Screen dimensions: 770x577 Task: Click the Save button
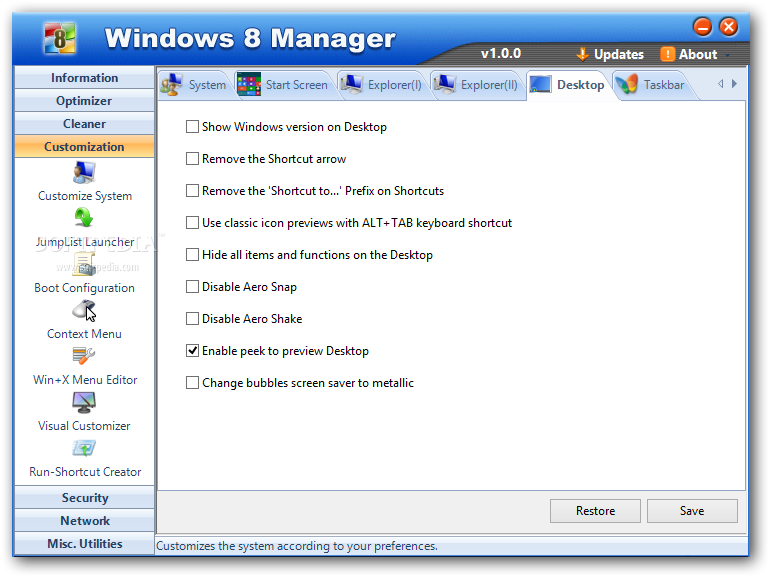click(692, 511)
